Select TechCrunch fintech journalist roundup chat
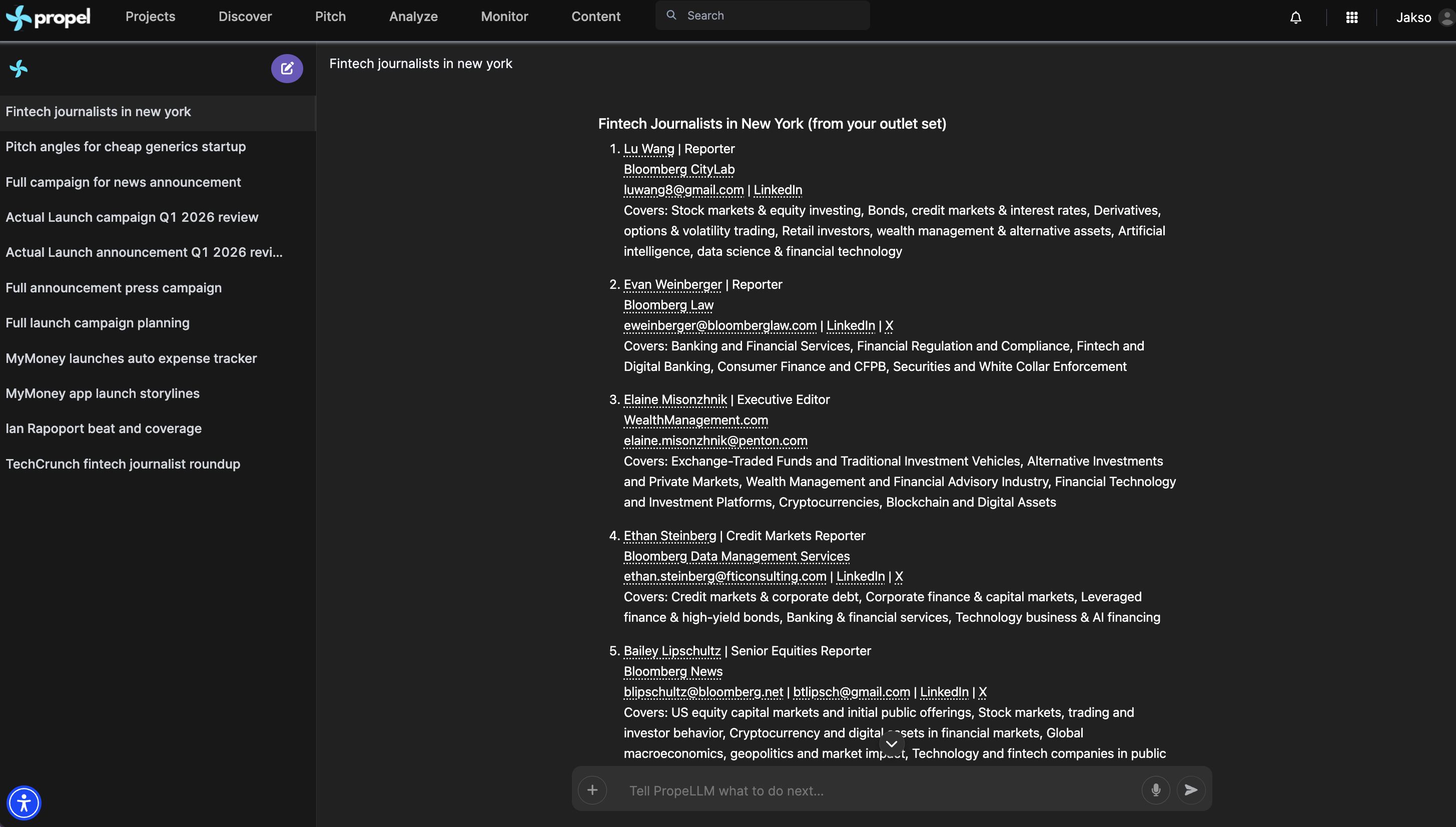 [123, 464]
